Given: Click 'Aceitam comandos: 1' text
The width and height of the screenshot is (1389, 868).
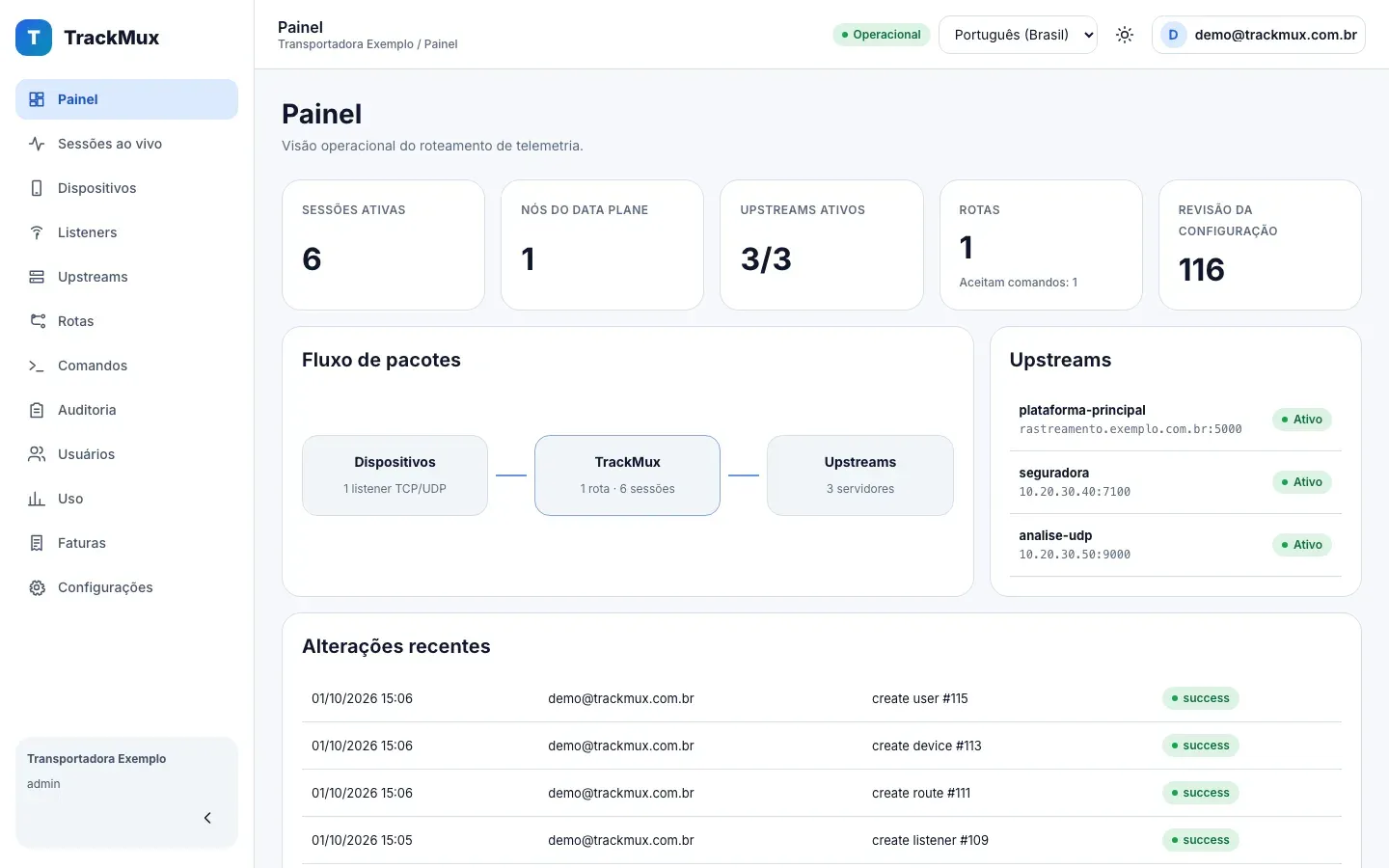Looking at the screenshot, I should 1018,283.
